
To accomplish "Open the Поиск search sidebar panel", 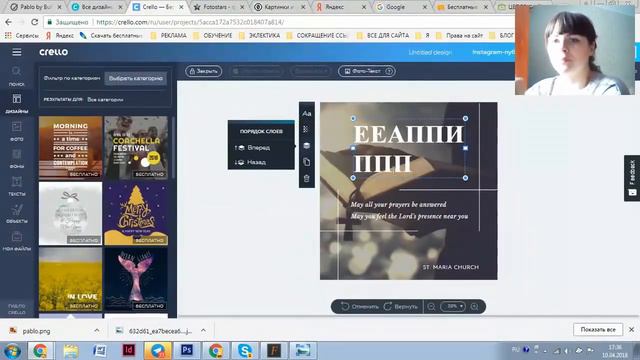I will 16,76.
